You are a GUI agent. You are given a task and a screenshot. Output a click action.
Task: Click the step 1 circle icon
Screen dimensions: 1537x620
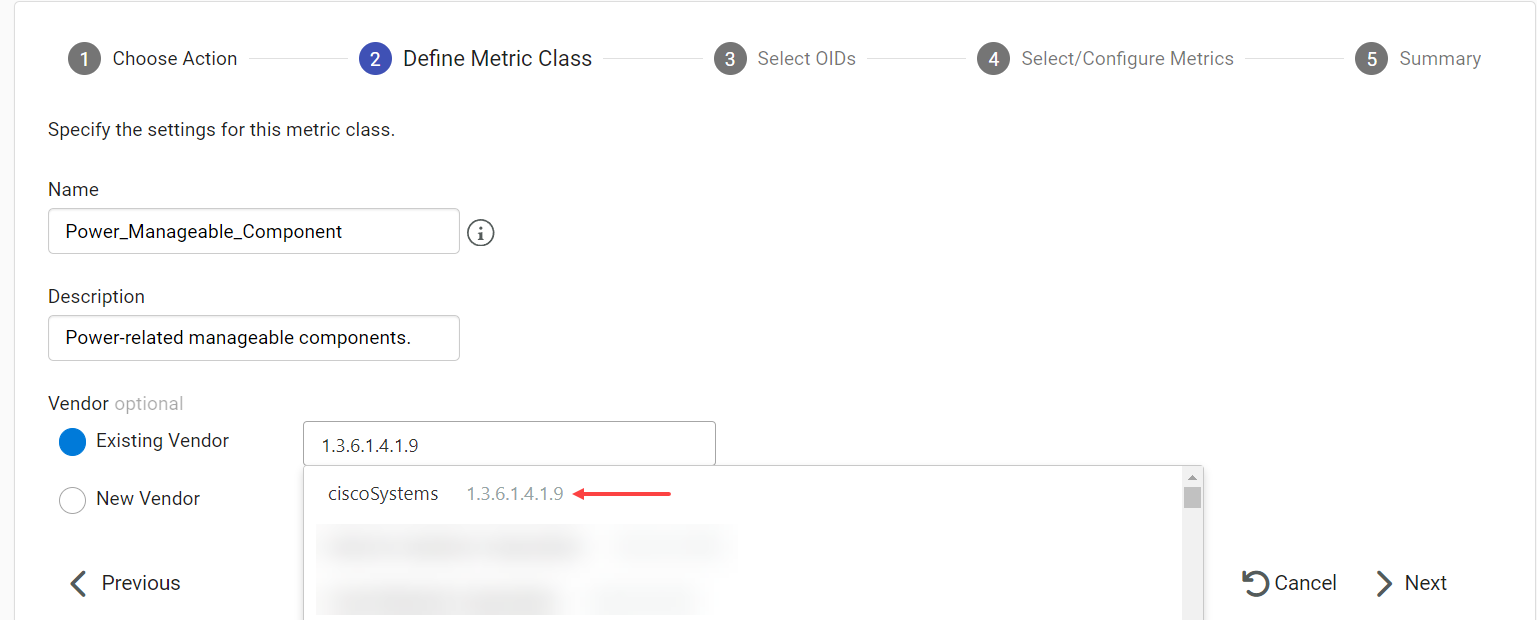[x=85, y=59]
